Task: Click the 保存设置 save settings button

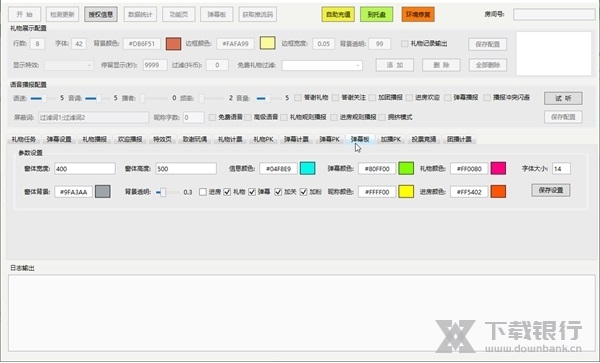Action: click(x=551, y=190)
